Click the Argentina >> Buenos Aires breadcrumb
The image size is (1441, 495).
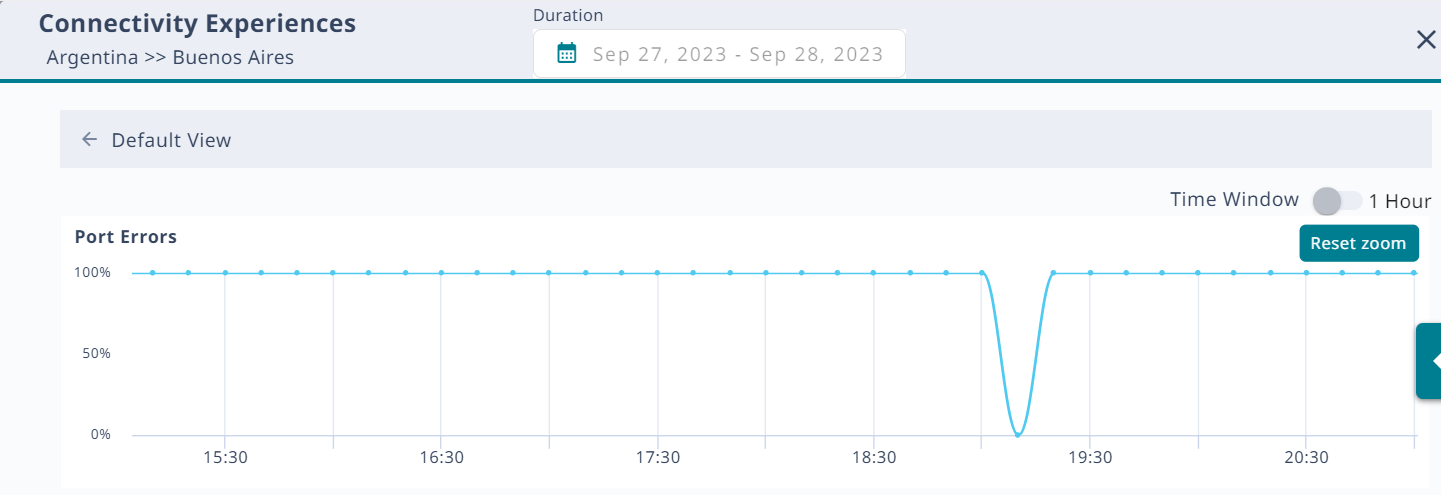point(170,57)
